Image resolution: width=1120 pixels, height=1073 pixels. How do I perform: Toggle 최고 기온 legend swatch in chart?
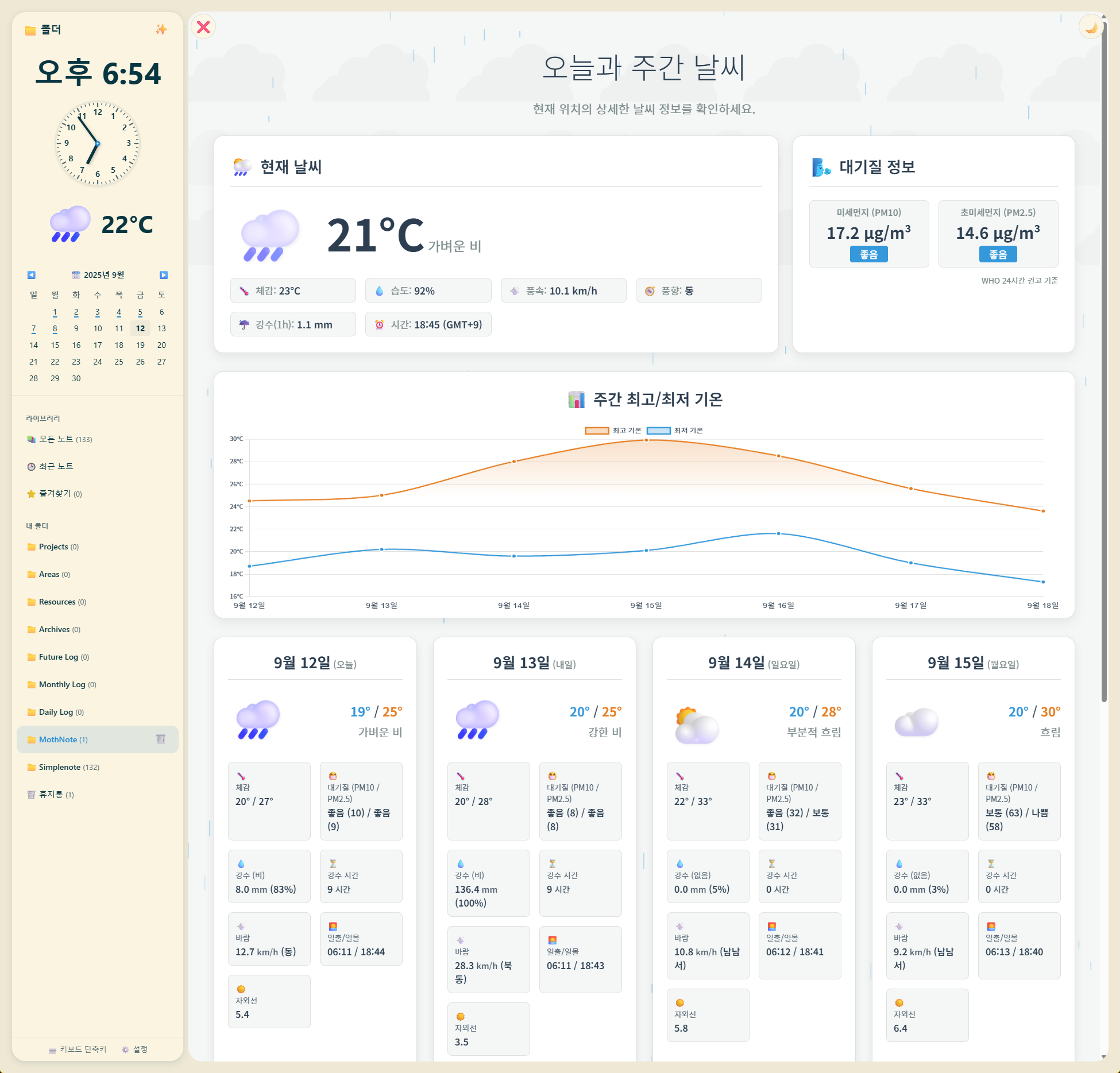597,431
